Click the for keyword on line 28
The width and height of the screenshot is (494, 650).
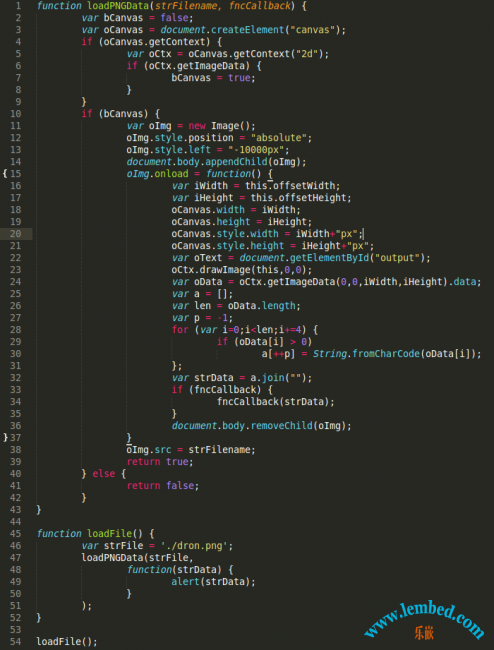(x=180, y=330)
